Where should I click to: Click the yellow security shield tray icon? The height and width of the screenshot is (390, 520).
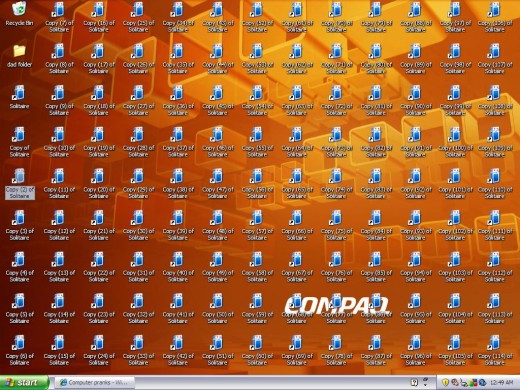point(445,382)
